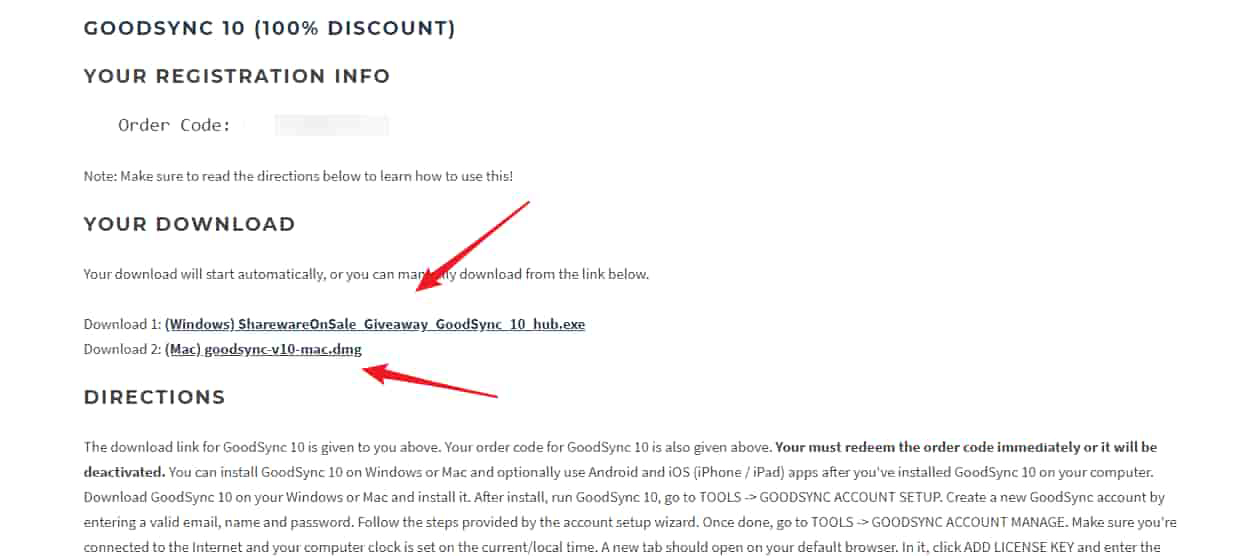
Task: Open the Mac goodsync-v10-mac.dmg download link
Action: coord(263,349)
